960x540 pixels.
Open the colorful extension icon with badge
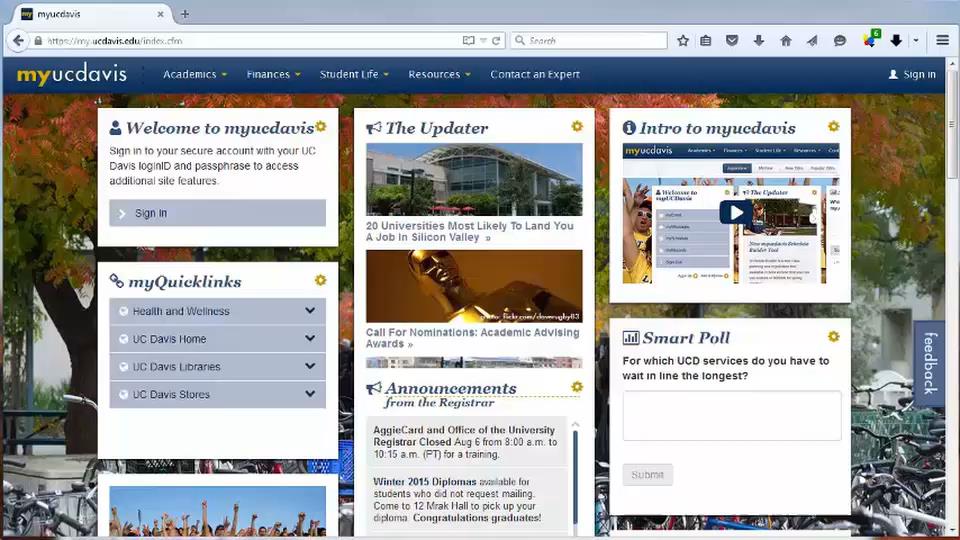click(870, 39)
